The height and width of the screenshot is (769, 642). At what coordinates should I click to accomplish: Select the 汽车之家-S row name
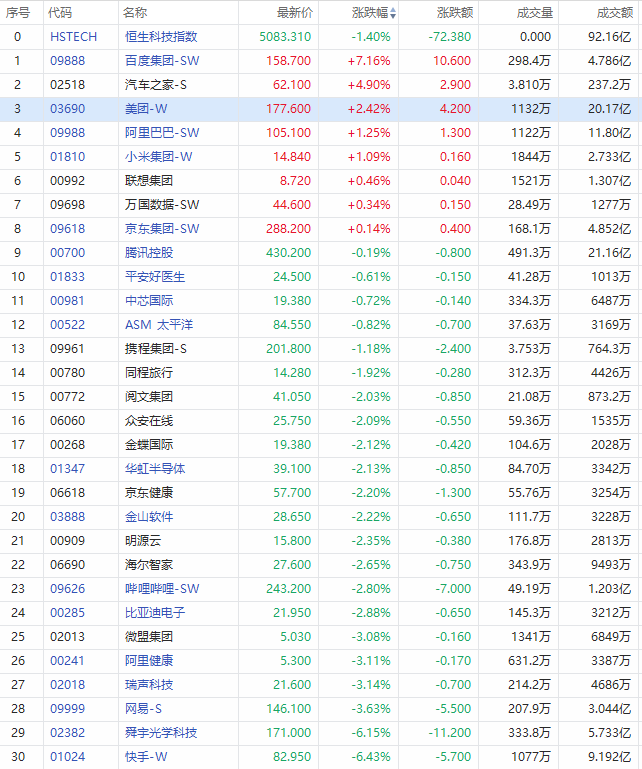[x=155, y=85]
